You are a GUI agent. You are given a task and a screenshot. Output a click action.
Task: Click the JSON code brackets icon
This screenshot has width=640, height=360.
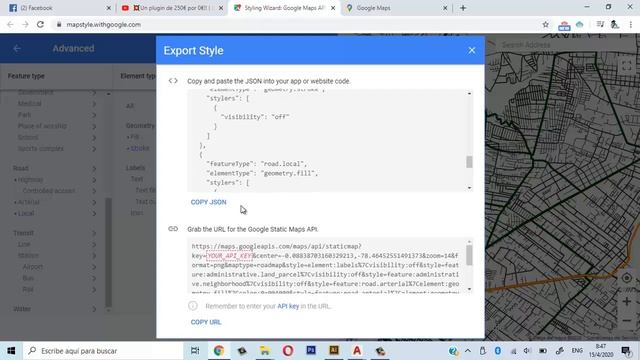coord(173,81)
